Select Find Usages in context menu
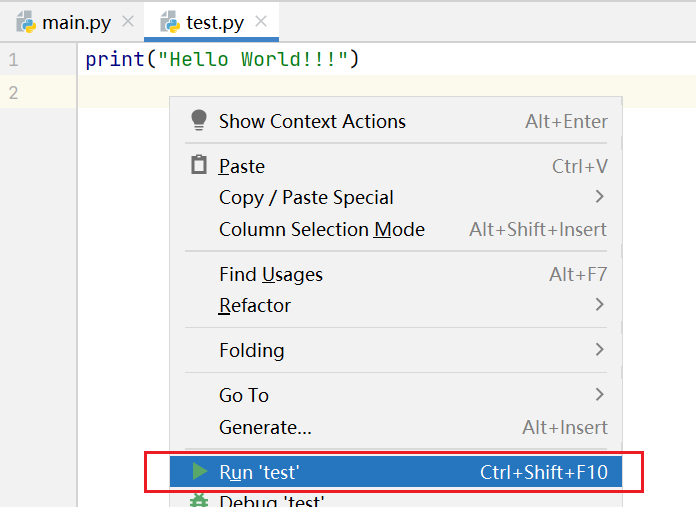The width and height of the screenshot is (696, 507). pos(271,274)
